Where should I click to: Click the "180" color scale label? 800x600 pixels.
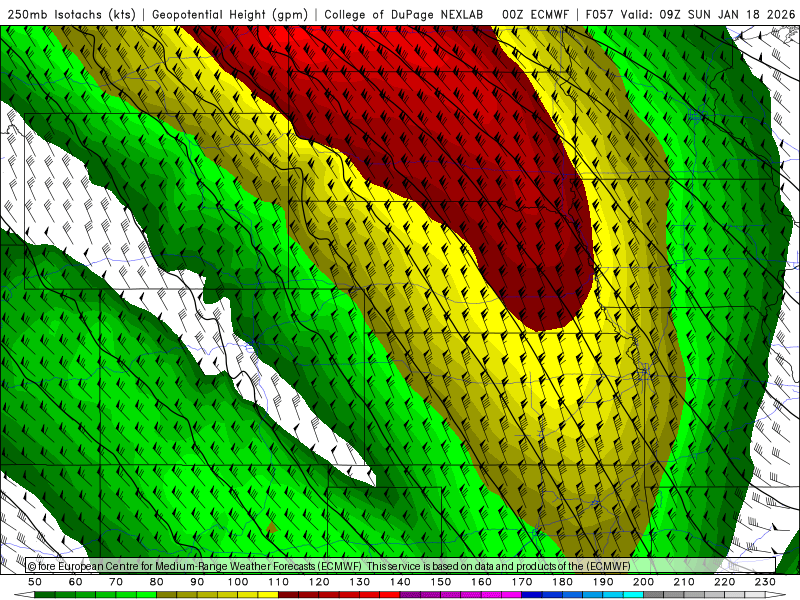click(x=562, y=582)
